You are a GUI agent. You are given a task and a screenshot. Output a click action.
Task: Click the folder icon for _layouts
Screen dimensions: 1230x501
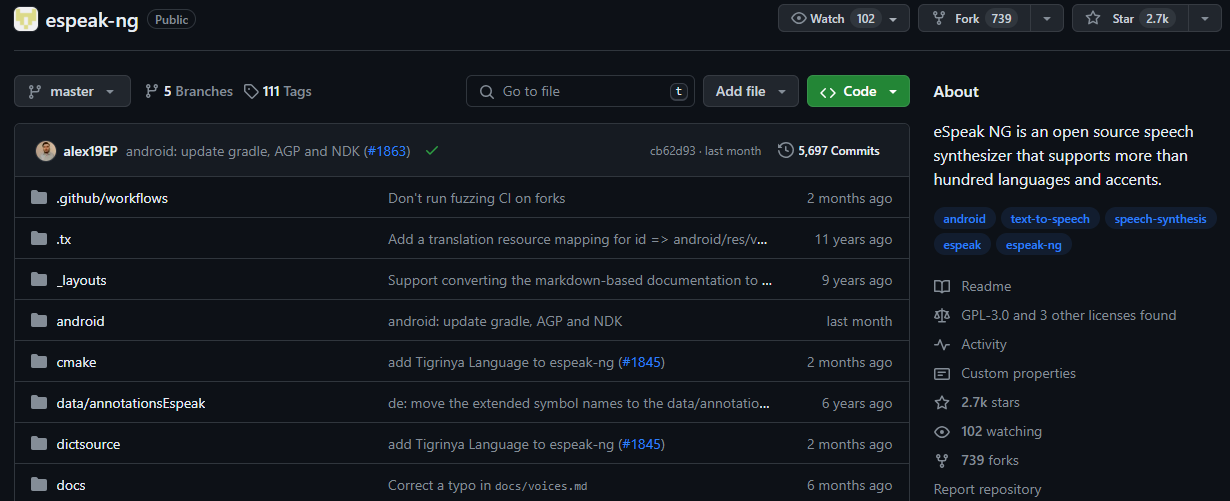tap(39, 280)
